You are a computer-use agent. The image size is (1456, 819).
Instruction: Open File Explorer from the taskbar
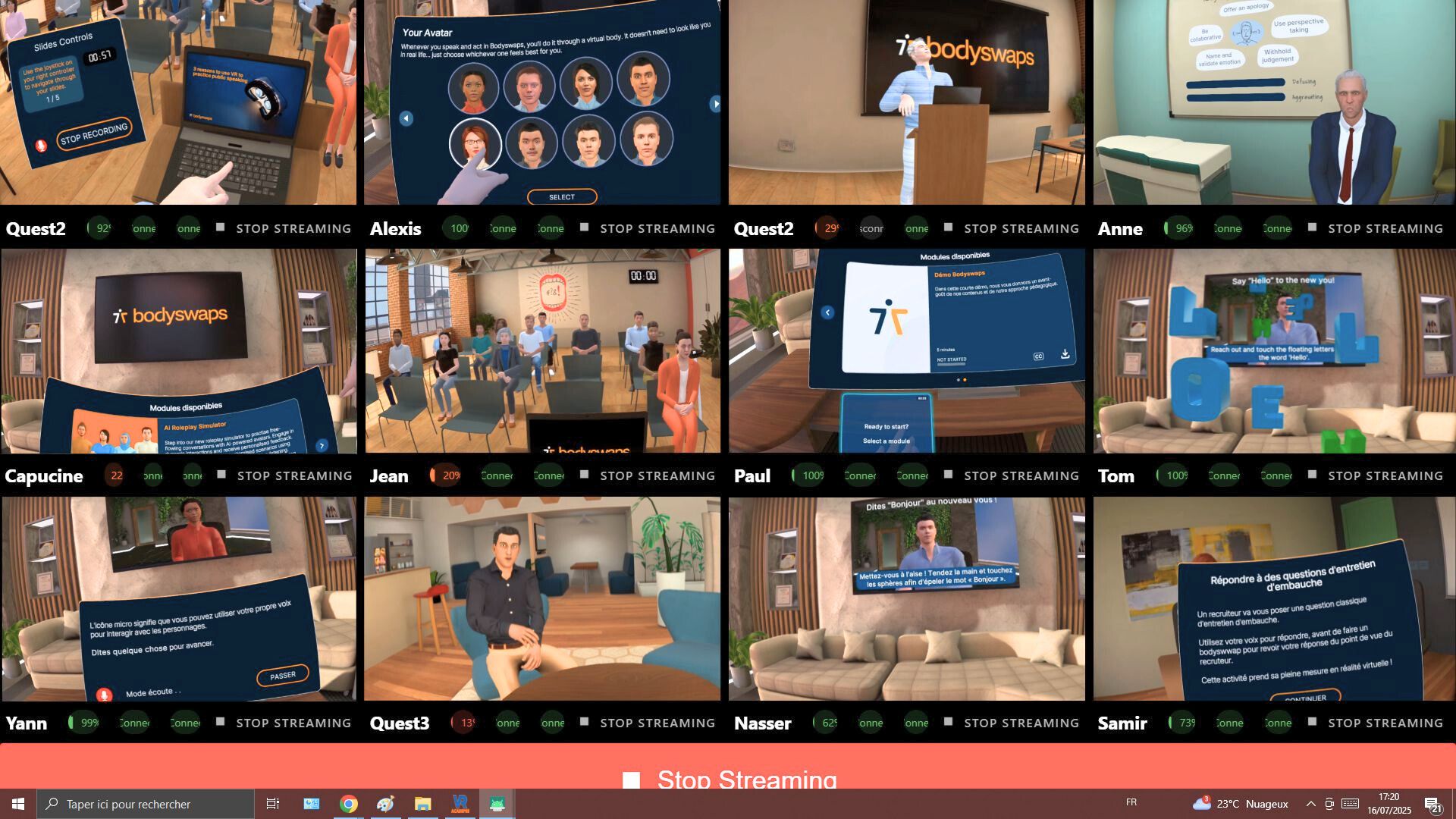point(422,803)
